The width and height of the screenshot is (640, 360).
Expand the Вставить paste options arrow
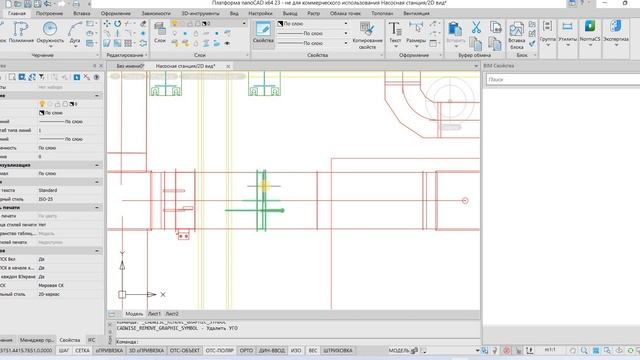point(456,46)
